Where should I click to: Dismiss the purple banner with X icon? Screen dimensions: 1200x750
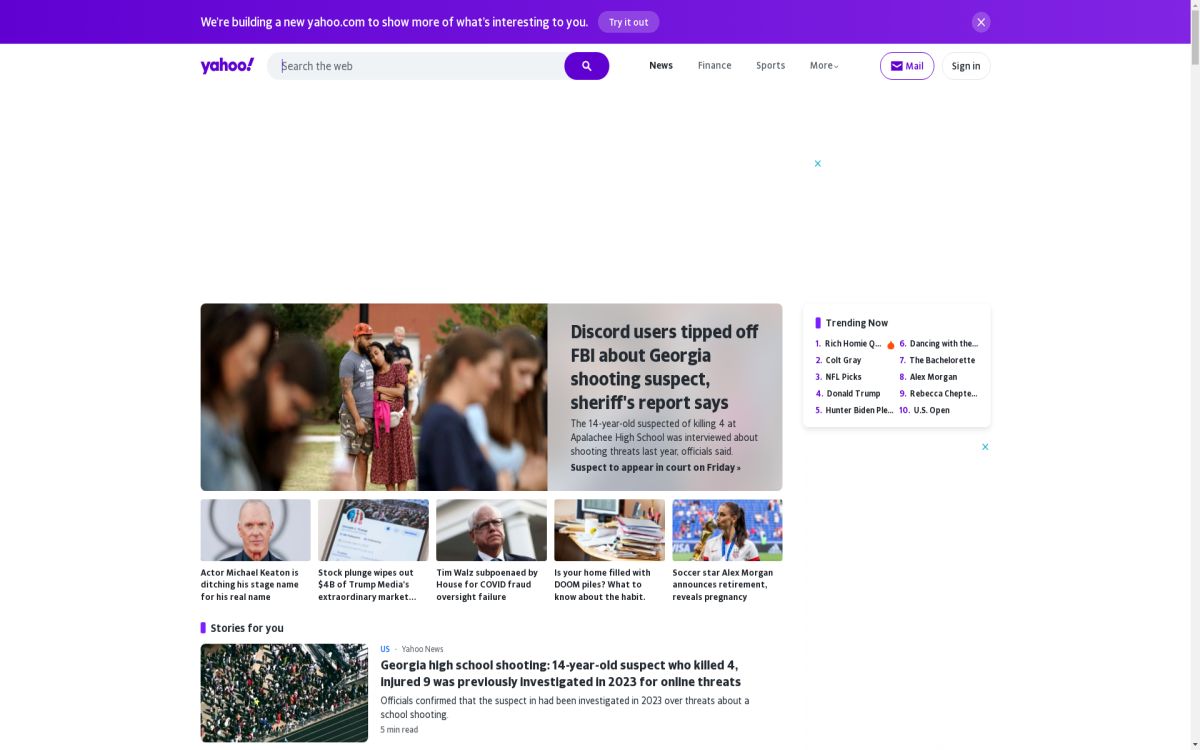click(981, 22)
